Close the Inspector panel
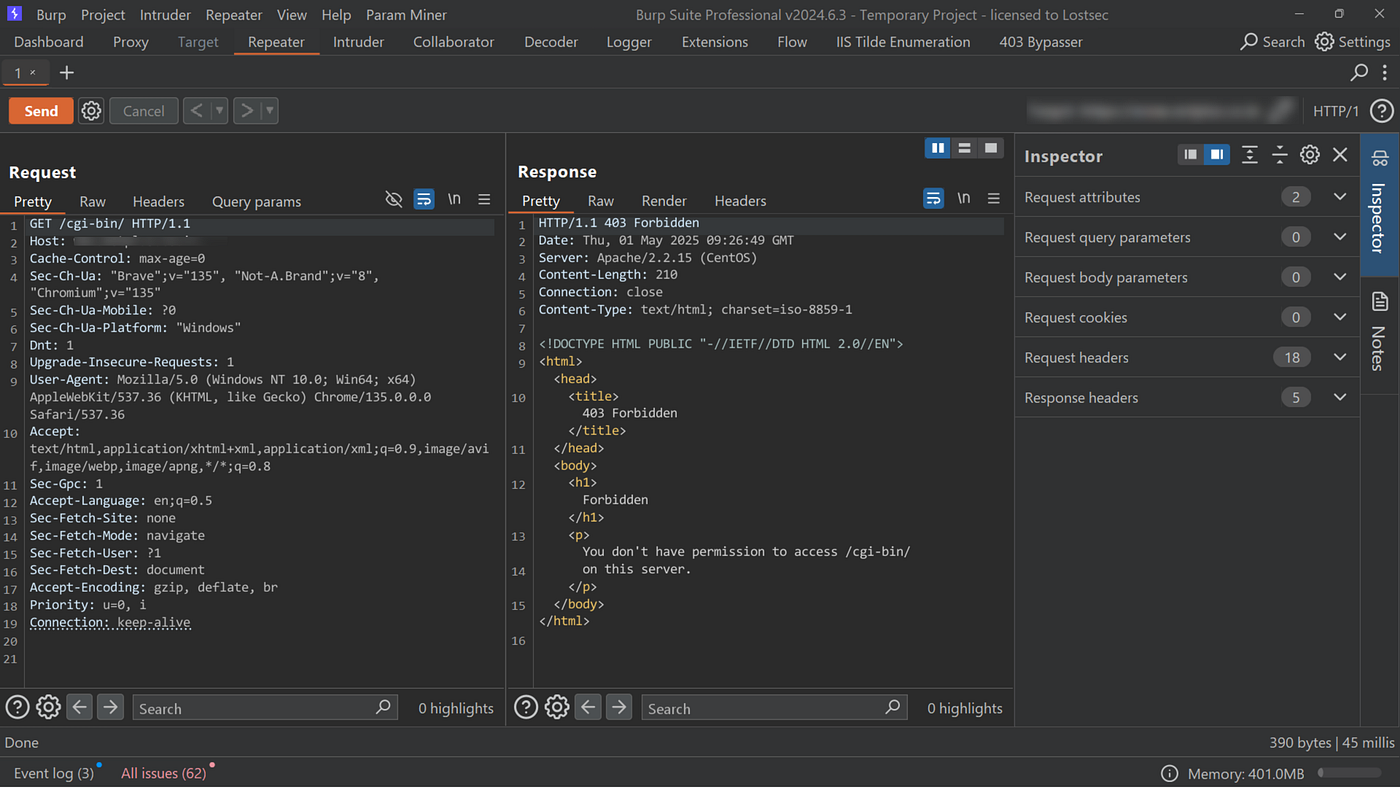 click(1340, 155)
